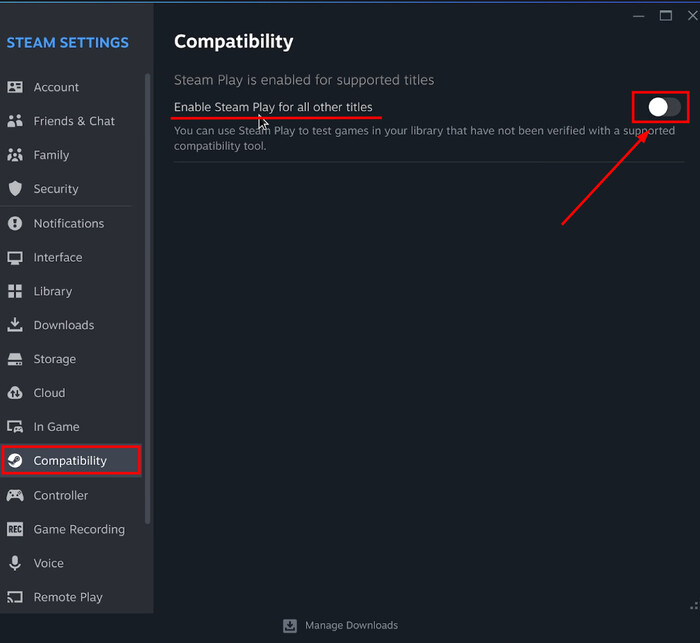Open the Family settings section

pos(71,155)
